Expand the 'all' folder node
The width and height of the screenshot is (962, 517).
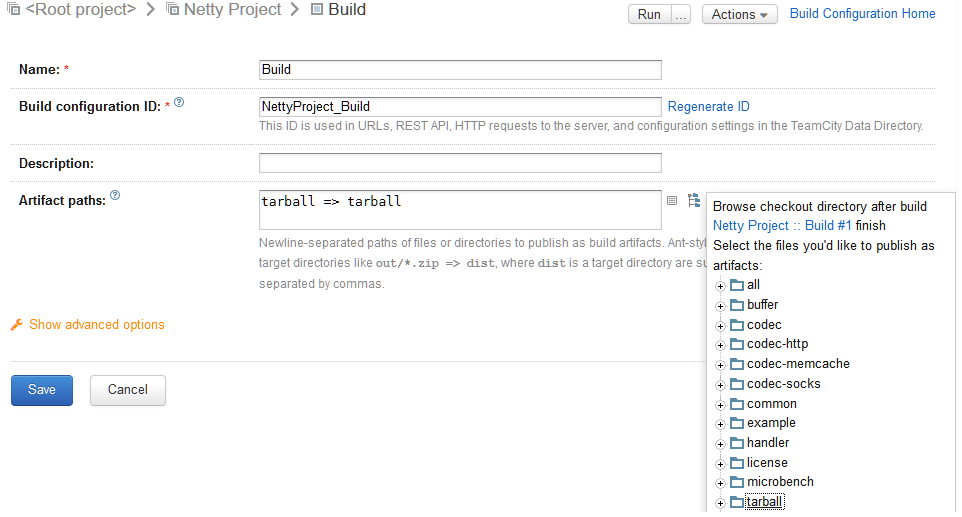tap(720, 286)
